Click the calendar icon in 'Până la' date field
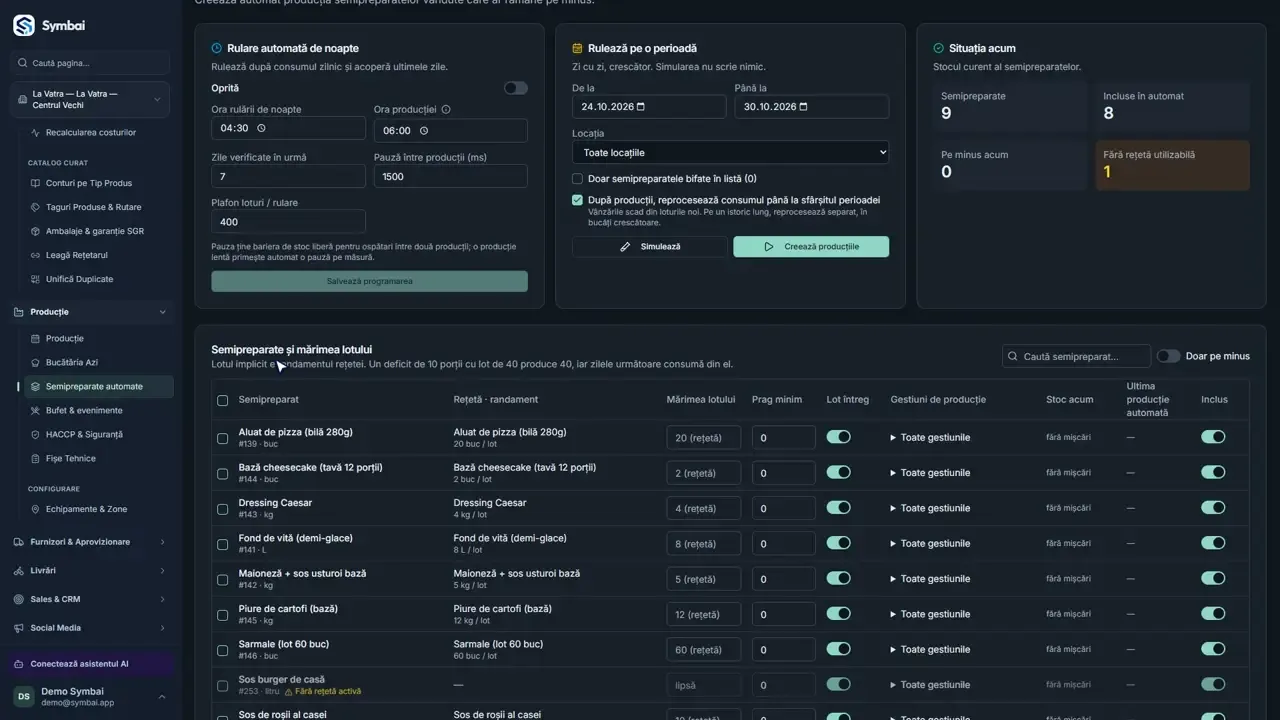 tap(803, 107)
